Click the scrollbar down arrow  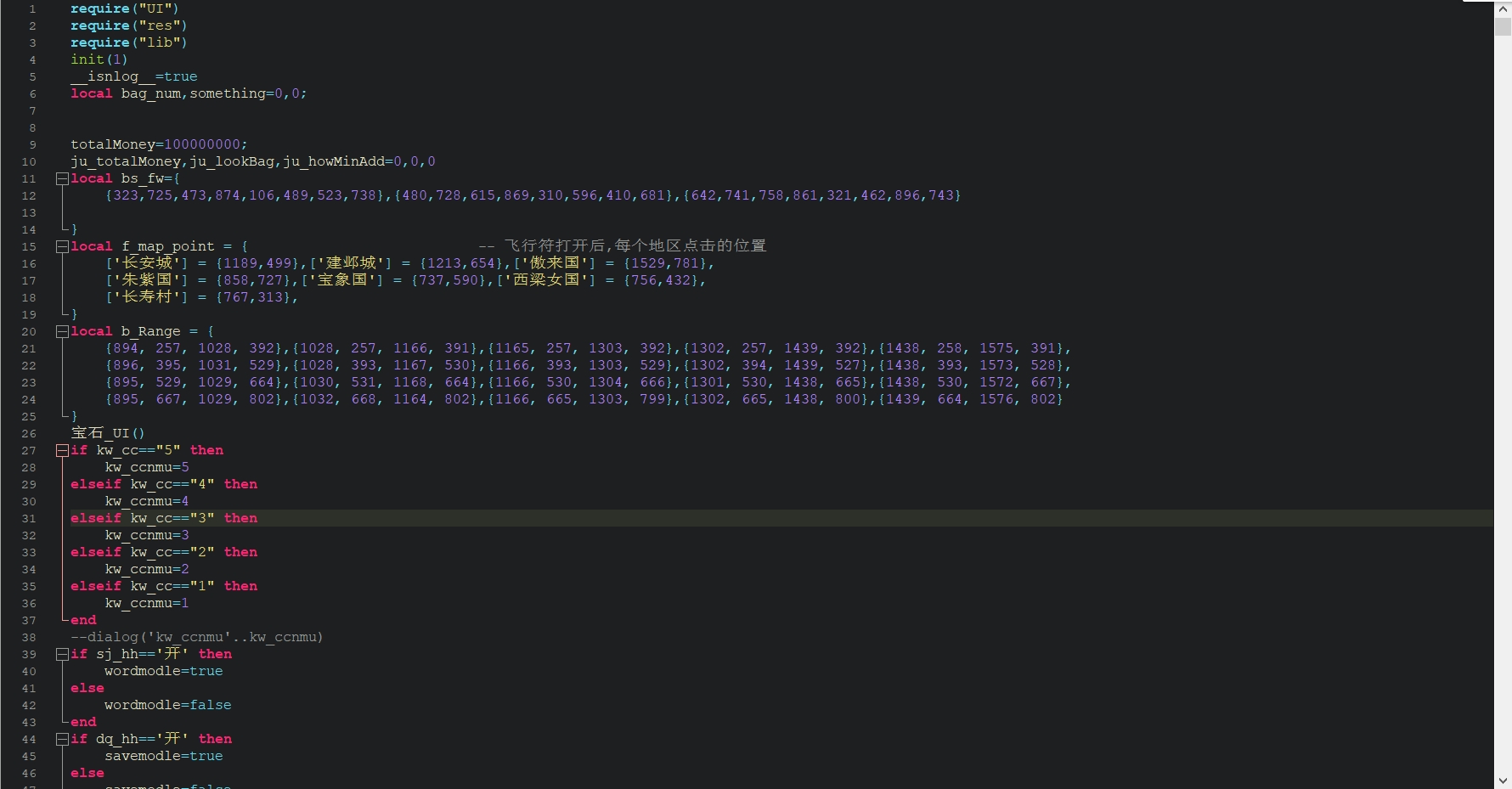coord(1503,781)
